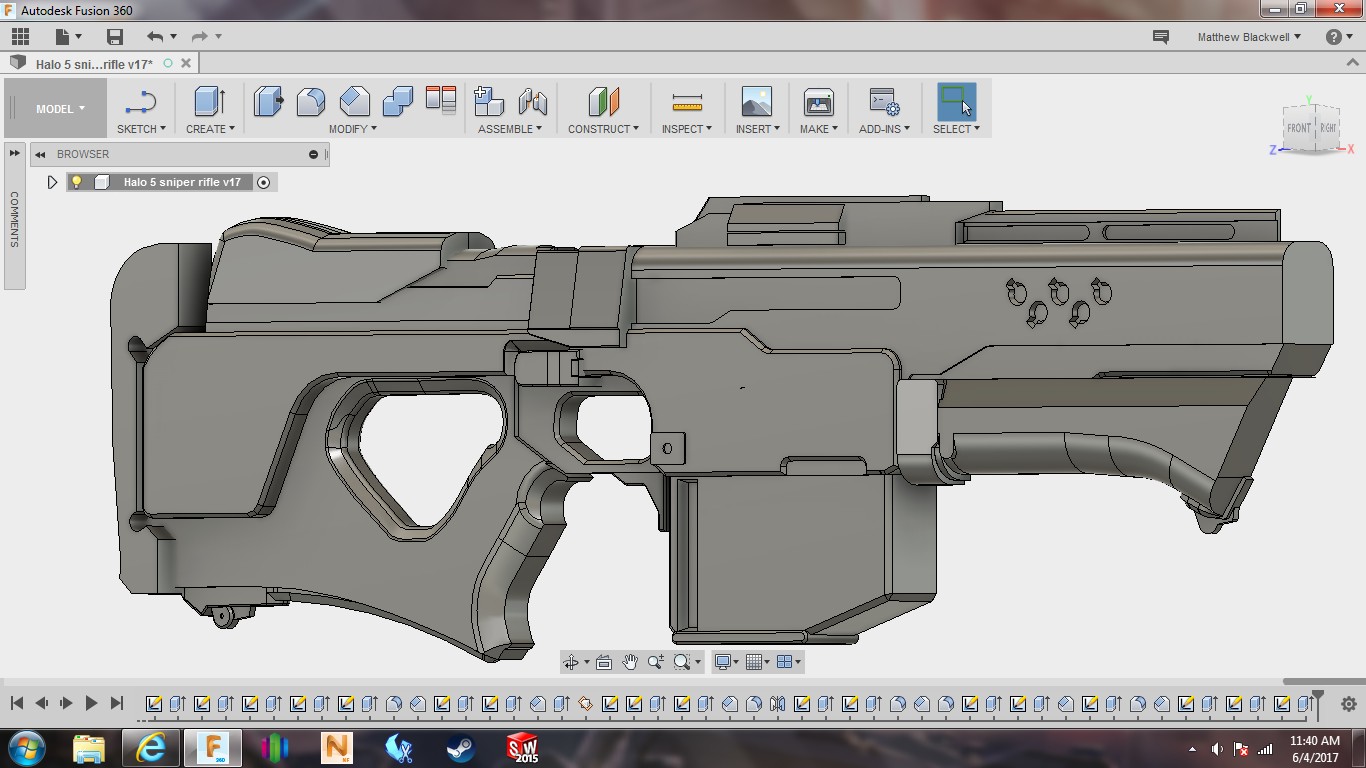
Task: Open the notifications comment icon
Action: (x=1161, y=37)
